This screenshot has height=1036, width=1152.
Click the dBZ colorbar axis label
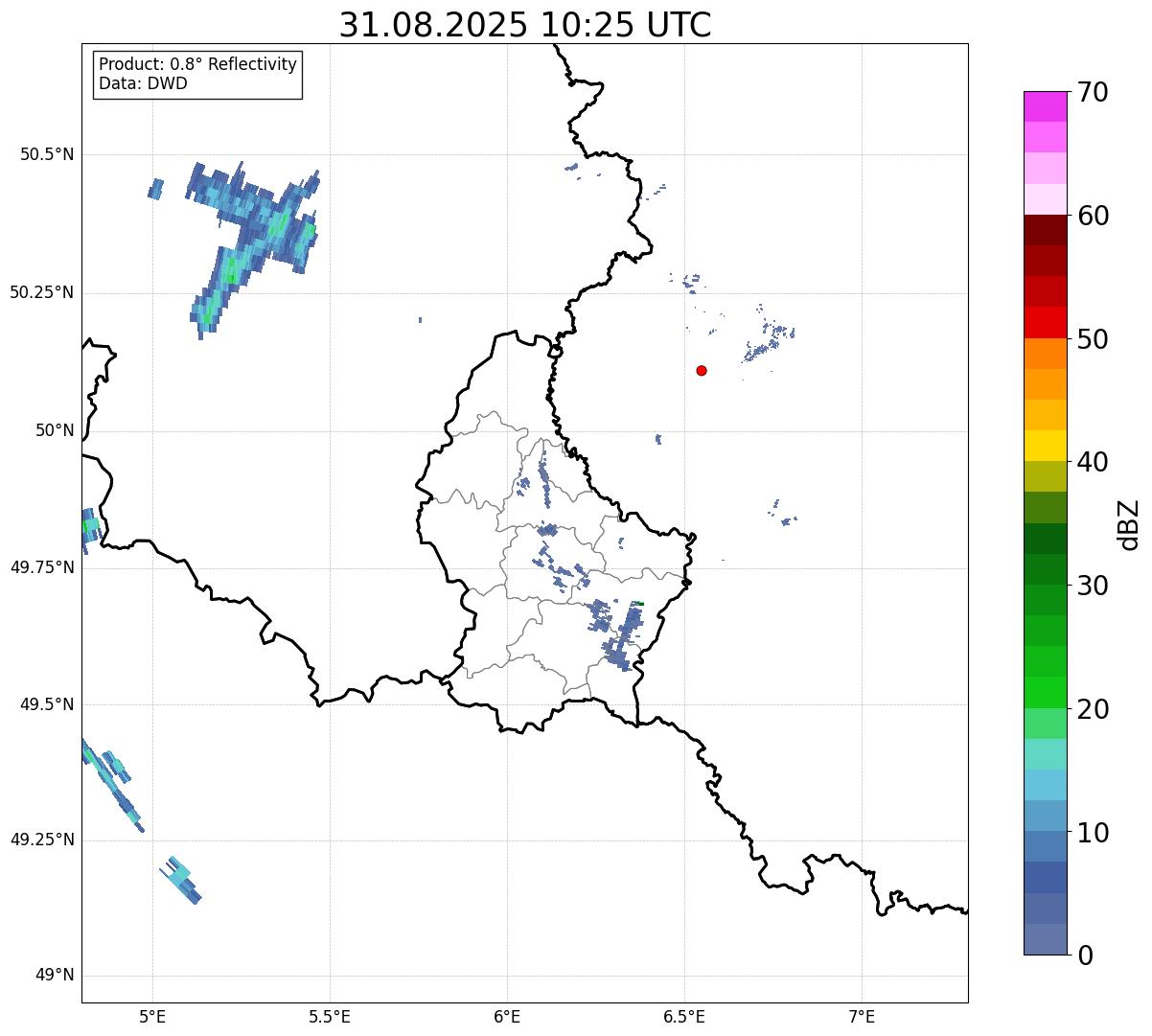coord(1130,524)
